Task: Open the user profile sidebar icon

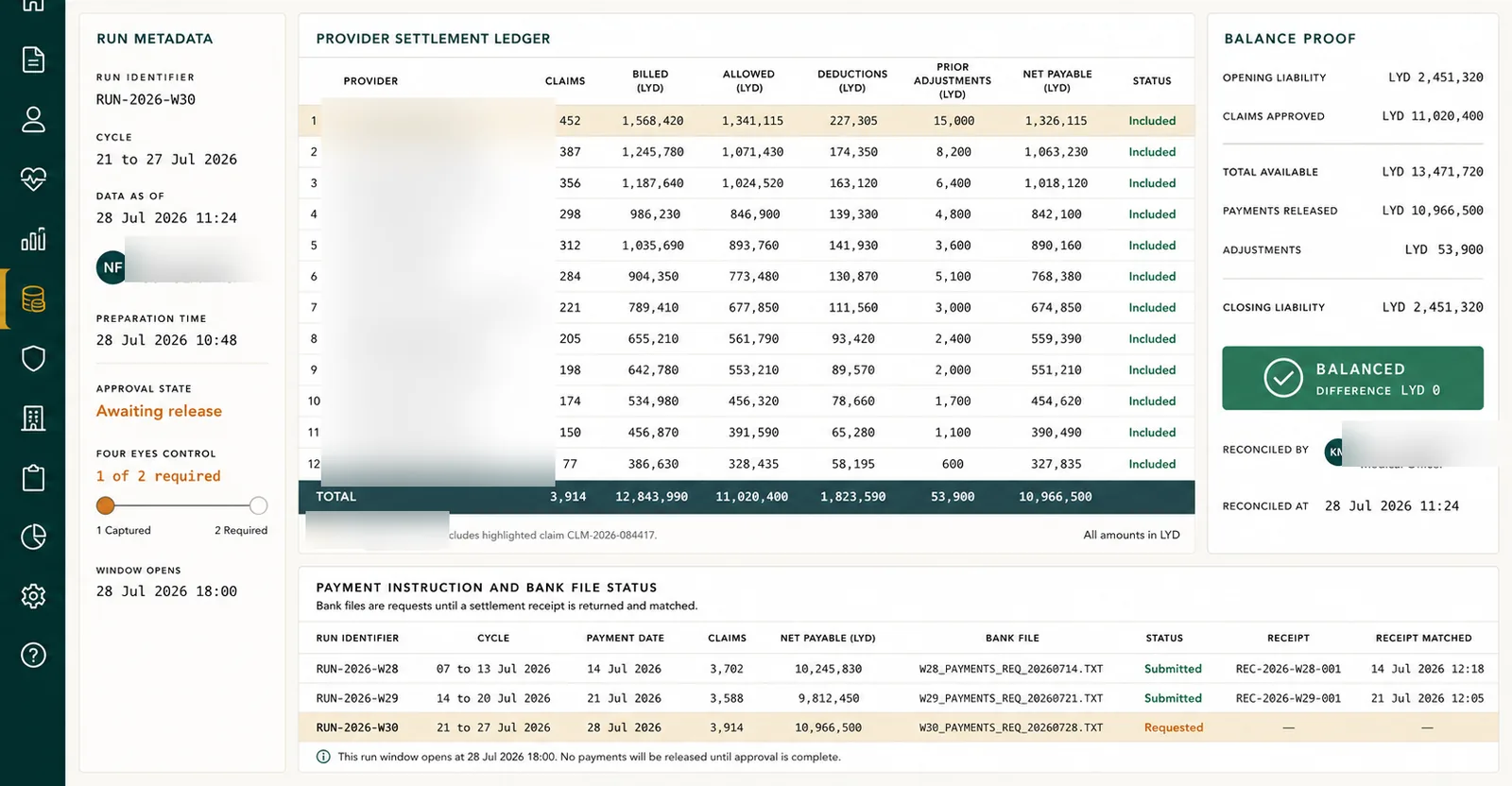Action: pyautogui.click(x=33, y=119)
